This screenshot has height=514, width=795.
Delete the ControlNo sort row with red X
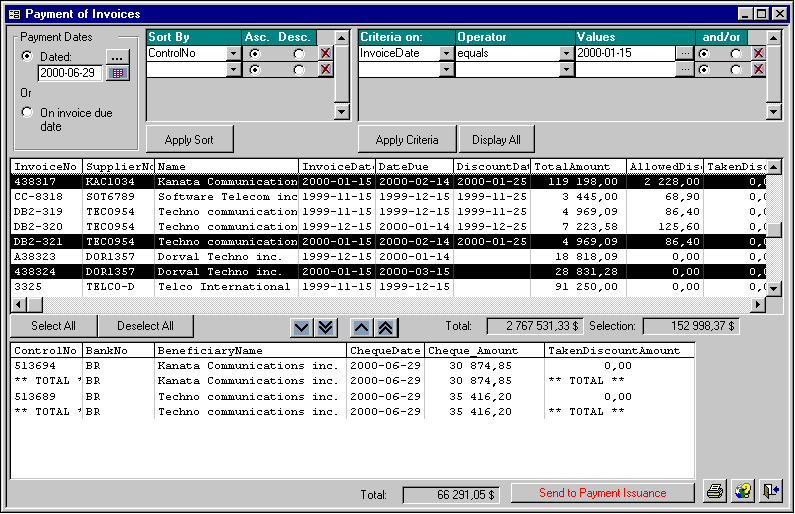(325, 53)
